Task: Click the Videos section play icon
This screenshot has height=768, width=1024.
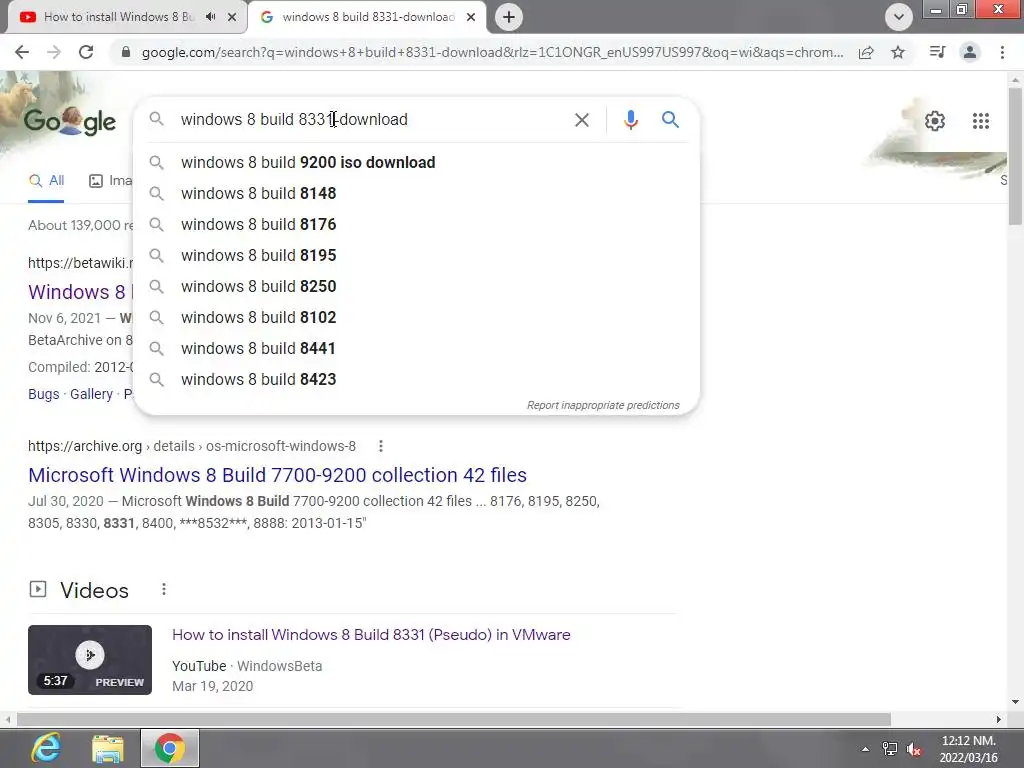Action: (38, 590)
